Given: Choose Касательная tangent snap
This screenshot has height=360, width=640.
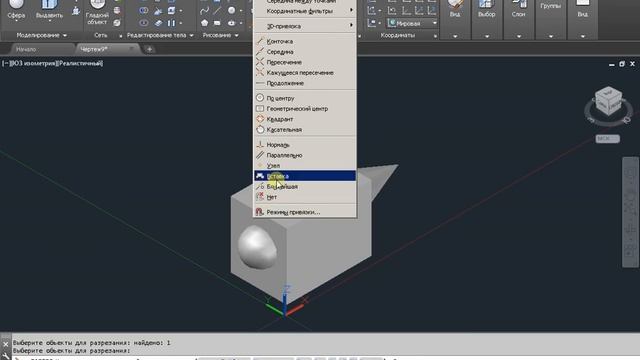Looking at the screenshot, I should (304, 130).
